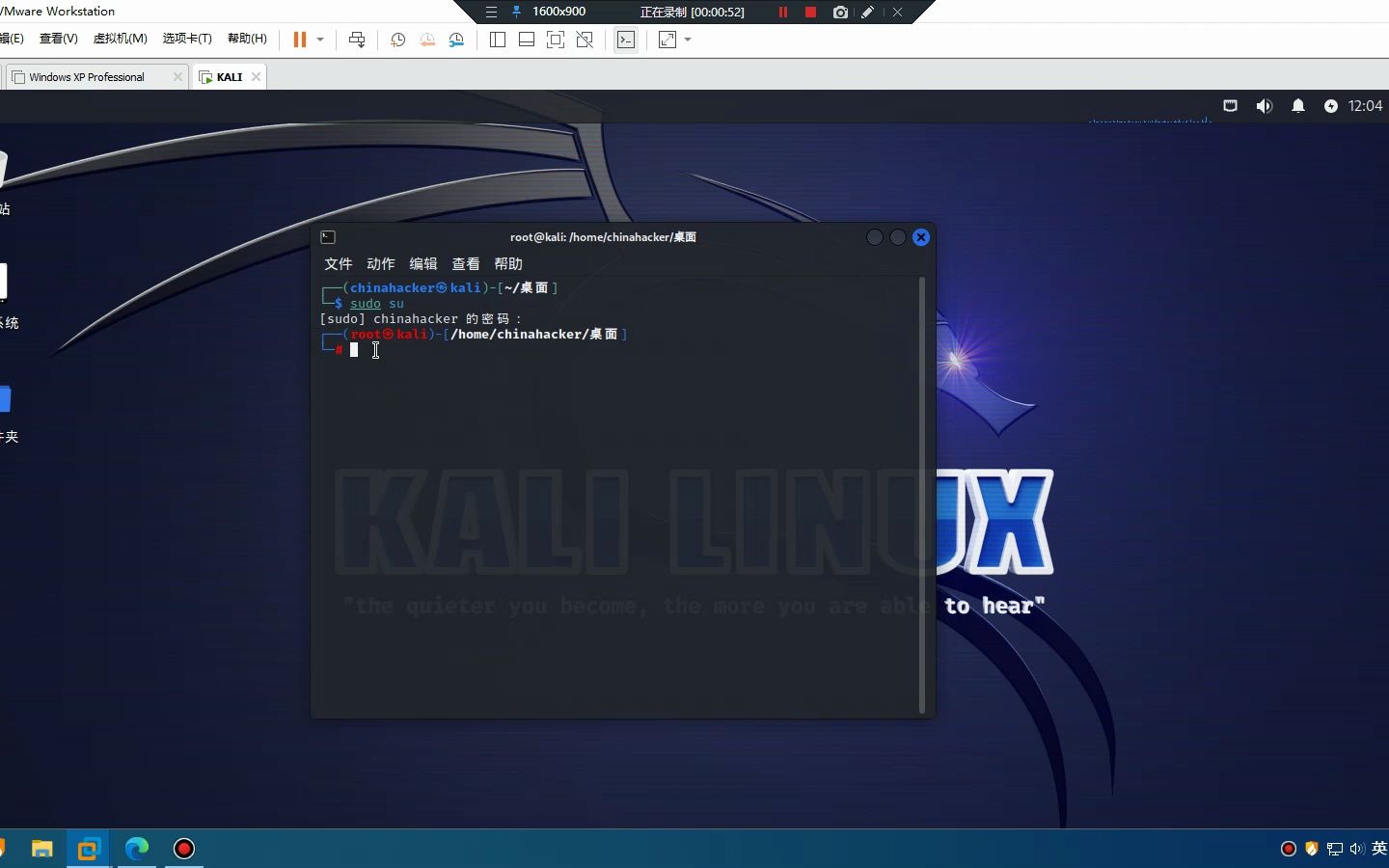This screenshot has width=1389, height=868.
Task: Click the terminal icon in its title bar
Action: [328, 237]
